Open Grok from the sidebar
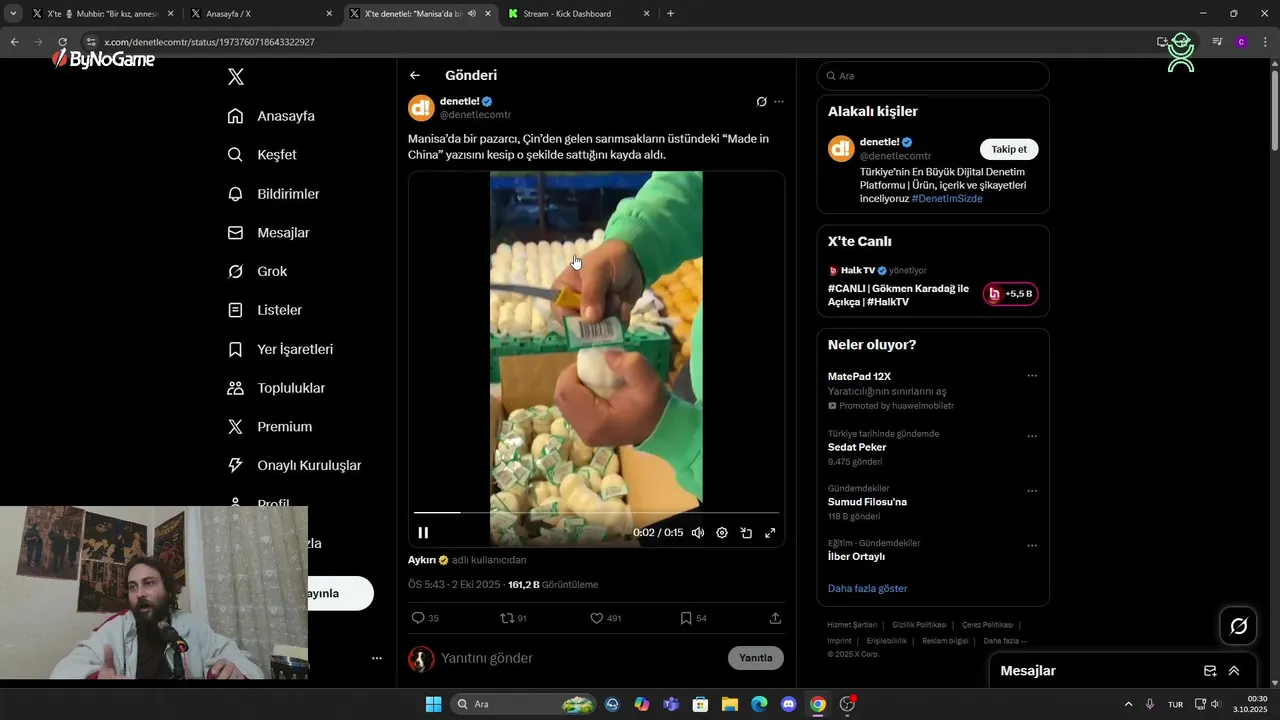Screen dimensions: 1280x720 pos(257,272)
